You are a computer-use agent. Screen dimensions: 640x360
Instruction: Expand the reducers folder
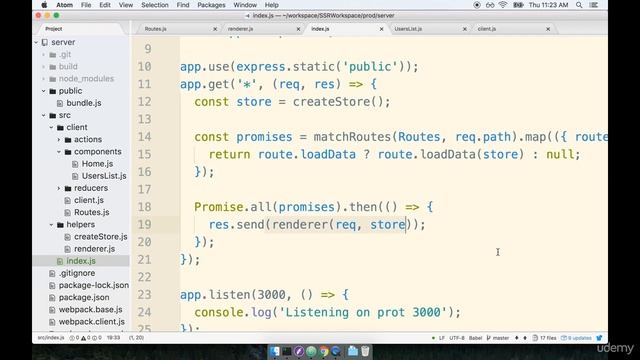pos(59,188)
